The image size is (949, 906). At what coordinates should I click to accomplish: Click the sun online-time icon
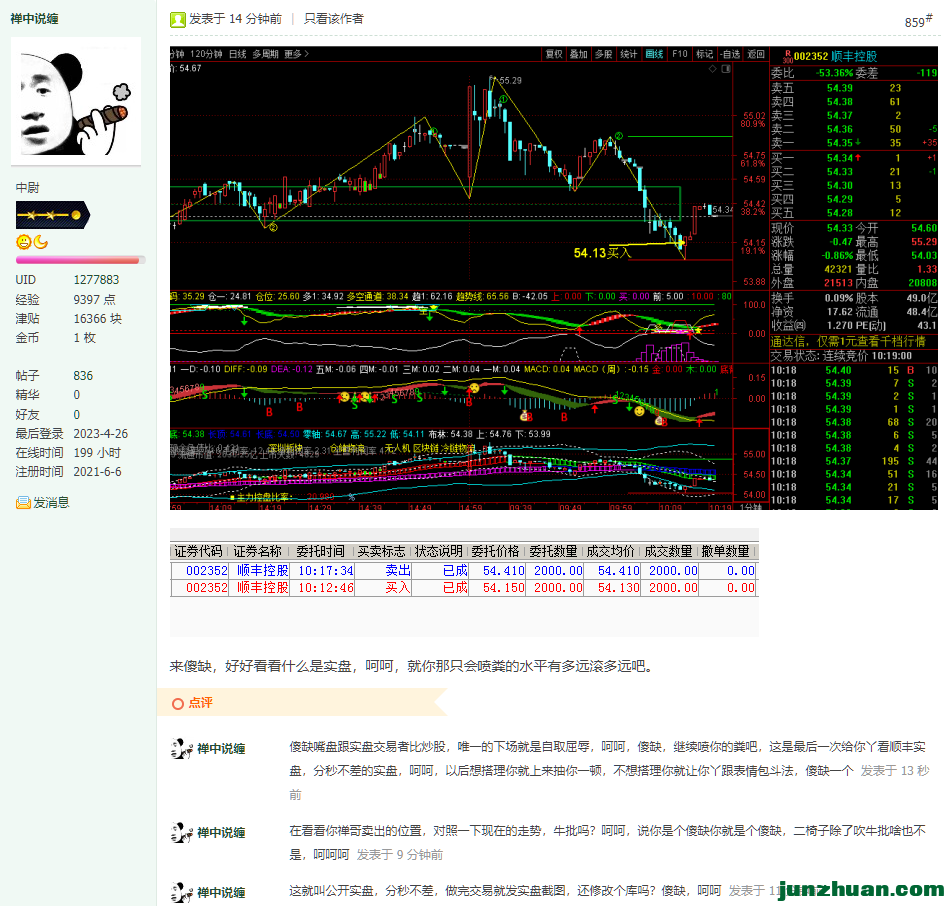click(23, 242)
